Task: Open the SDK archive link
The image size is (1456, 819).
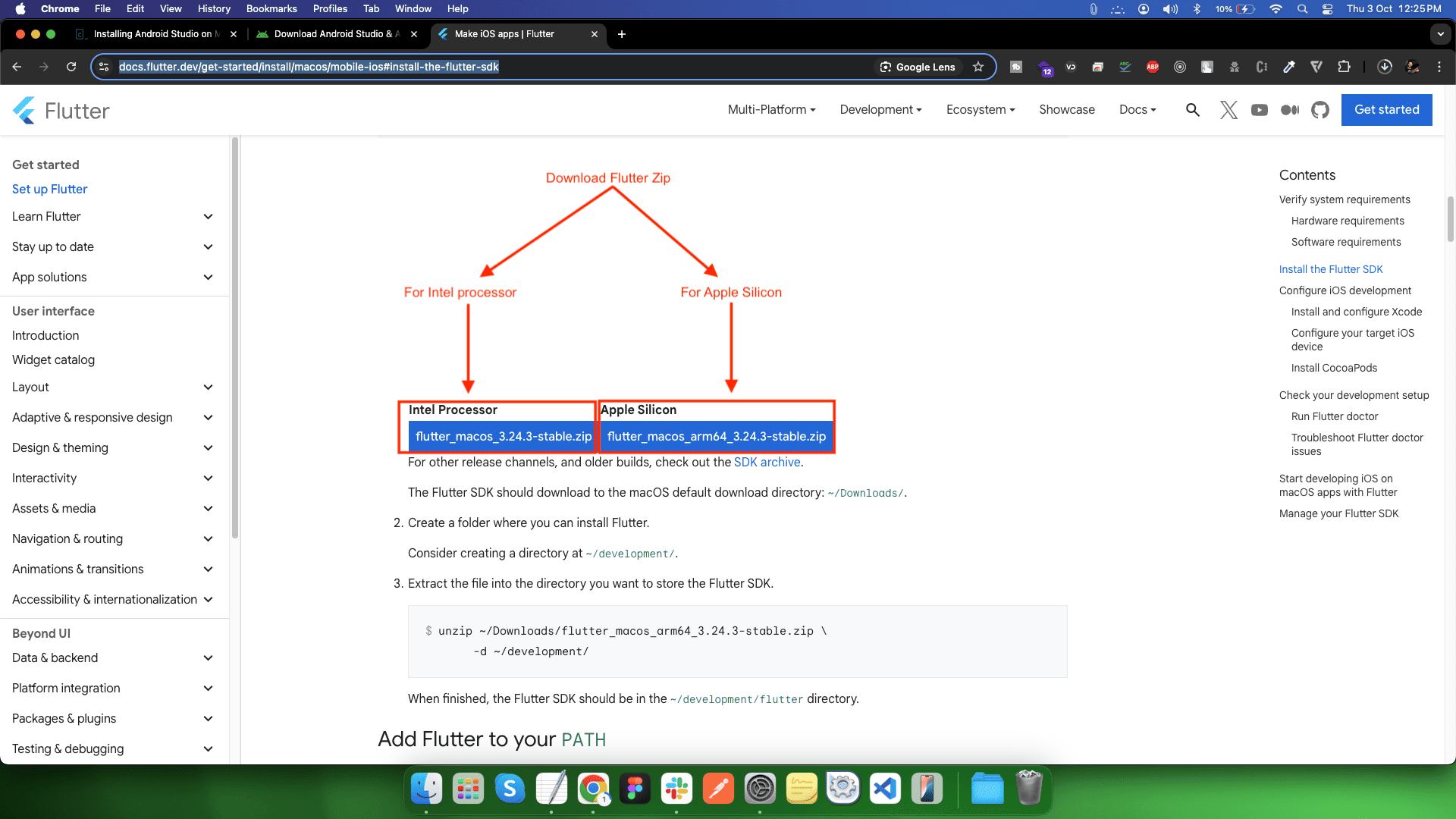Action: point(767,463)
